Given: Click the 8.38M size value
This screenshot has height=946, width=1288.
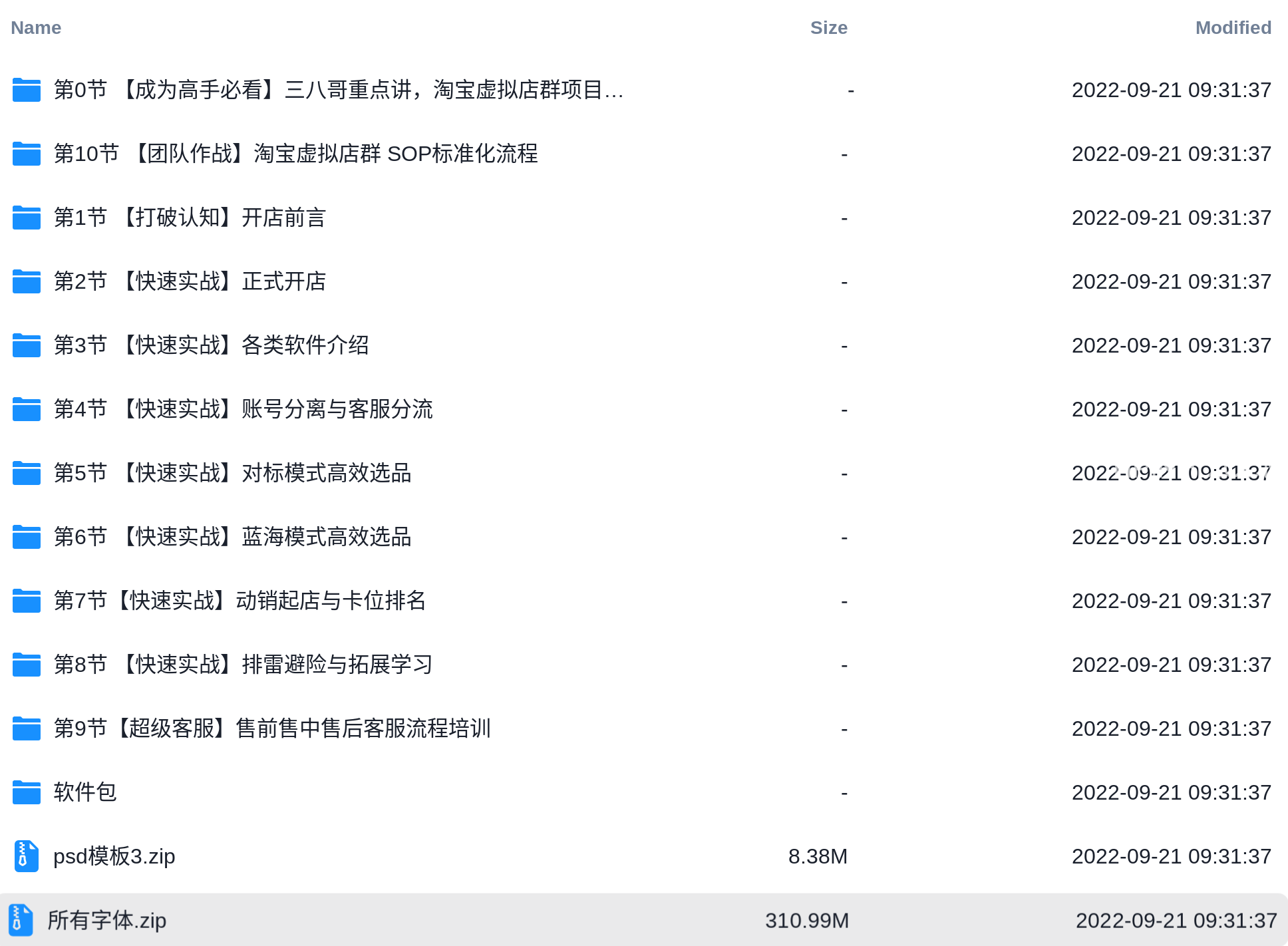Looking at the screenshot, I should [818, 856].
